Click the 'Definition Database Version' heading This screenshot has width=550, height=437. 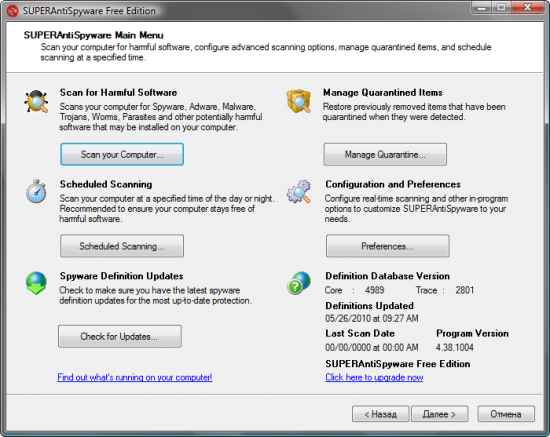click(388, 276)
